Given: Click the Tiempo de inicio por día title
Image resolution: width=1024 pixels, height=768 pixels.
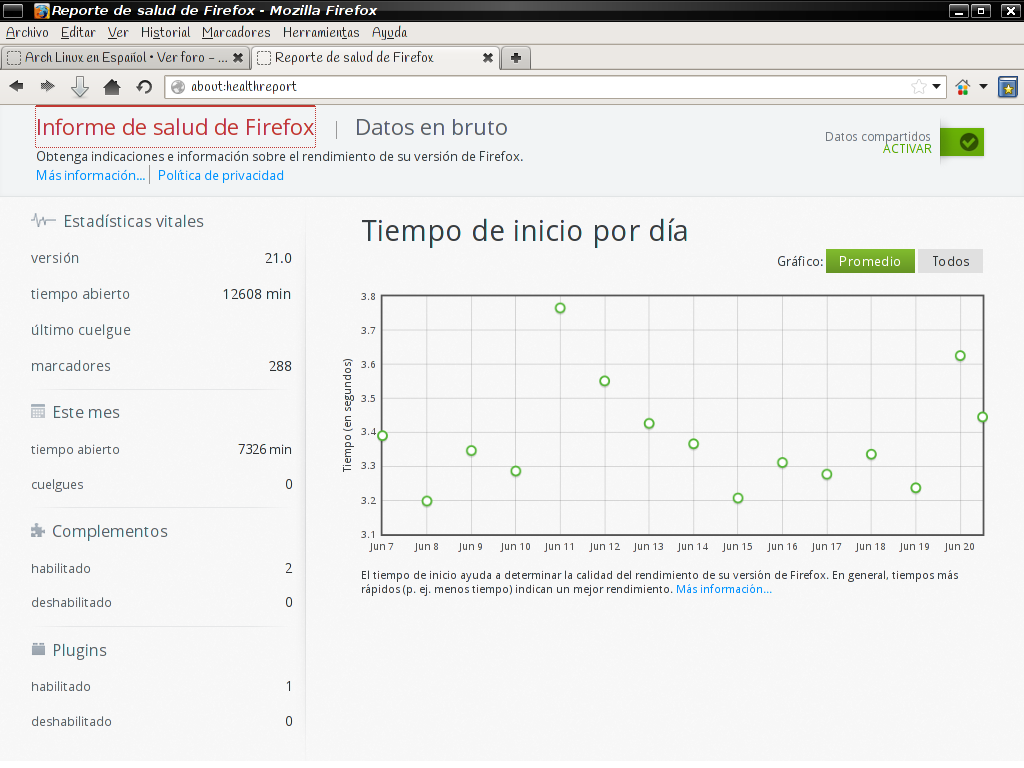Looking at the screenshot, I should click(524, 231).
